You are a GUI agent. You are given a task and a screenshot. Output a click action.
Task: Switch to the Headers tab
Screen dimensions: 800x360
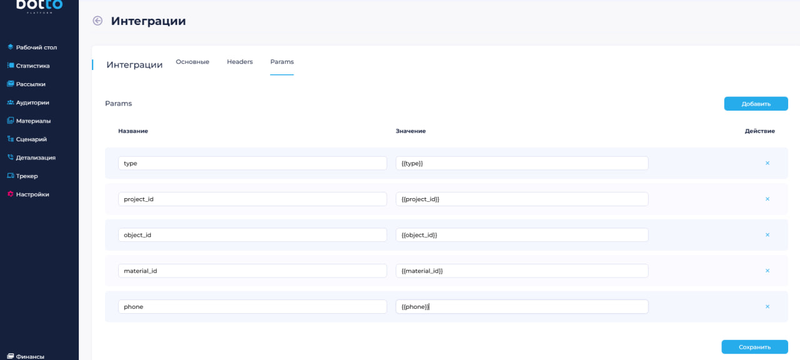(240, 62)
